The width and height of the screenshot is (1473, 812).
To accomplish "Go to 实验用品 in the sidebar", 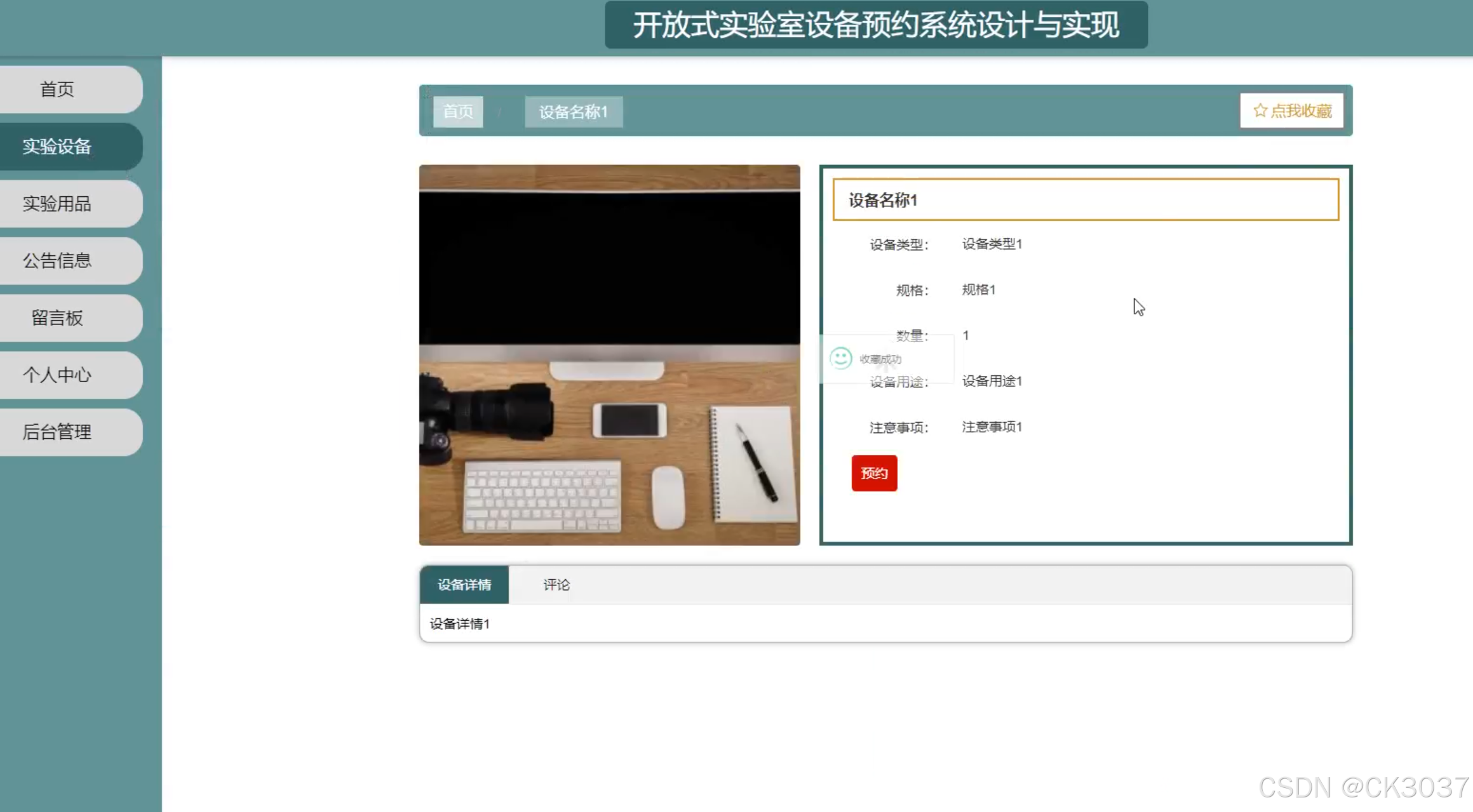I will coord(57,204).
